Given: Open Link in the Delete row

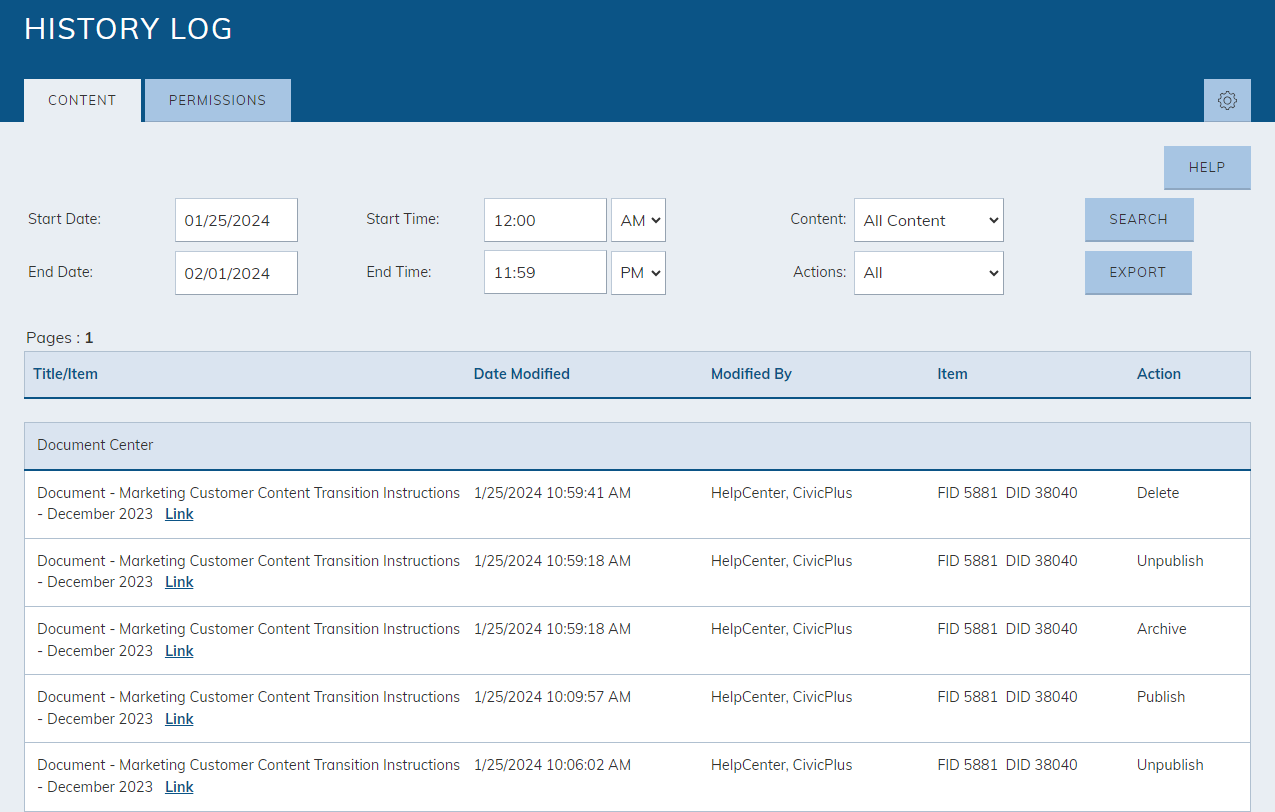Looking at the screenshot, I should pyautogui.click(x=179, y=514).
